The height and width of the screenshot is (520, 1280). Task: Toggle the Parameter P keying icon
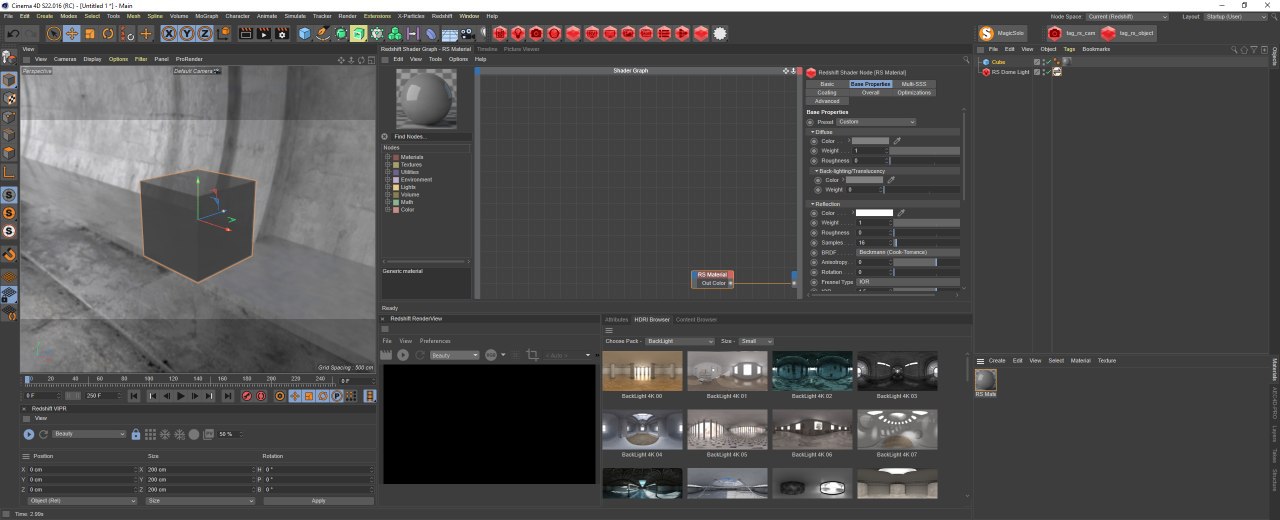click(x=337, y=396)
